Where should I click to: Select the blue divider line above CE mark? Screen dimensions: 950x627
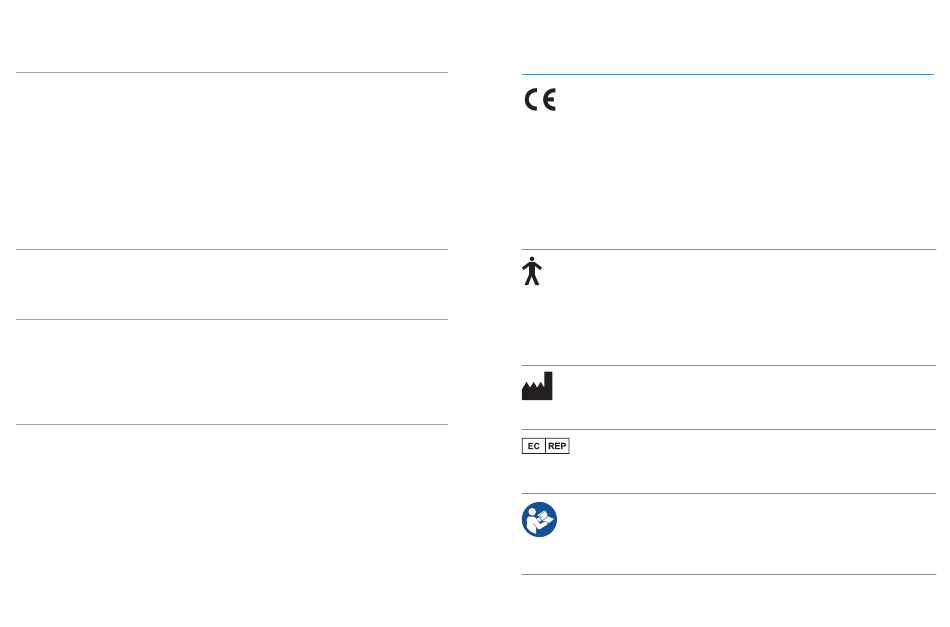728,75
